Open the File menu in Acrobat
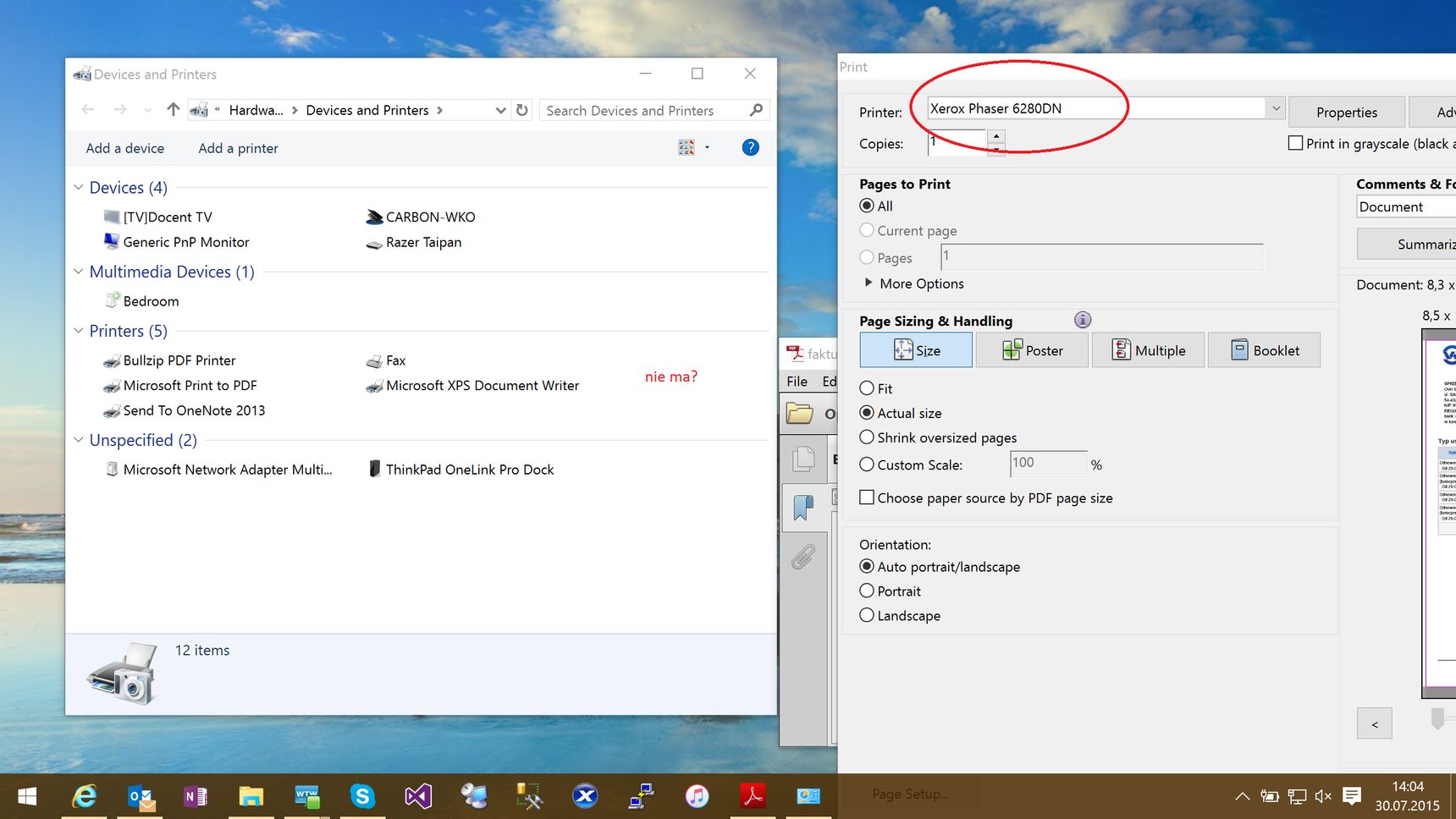The width and height of the screenshot is (1456, 819). point(797,382)
